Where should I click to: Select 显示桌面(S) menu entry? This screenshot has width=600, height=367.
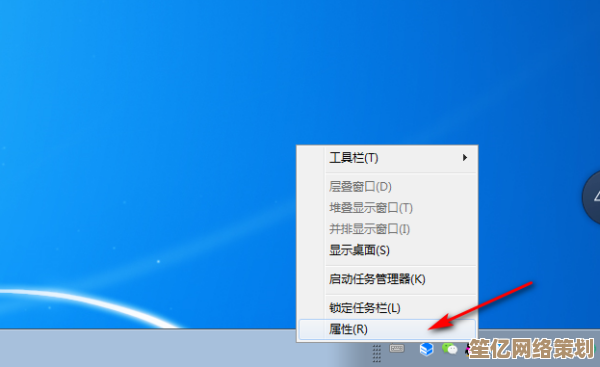387,250
